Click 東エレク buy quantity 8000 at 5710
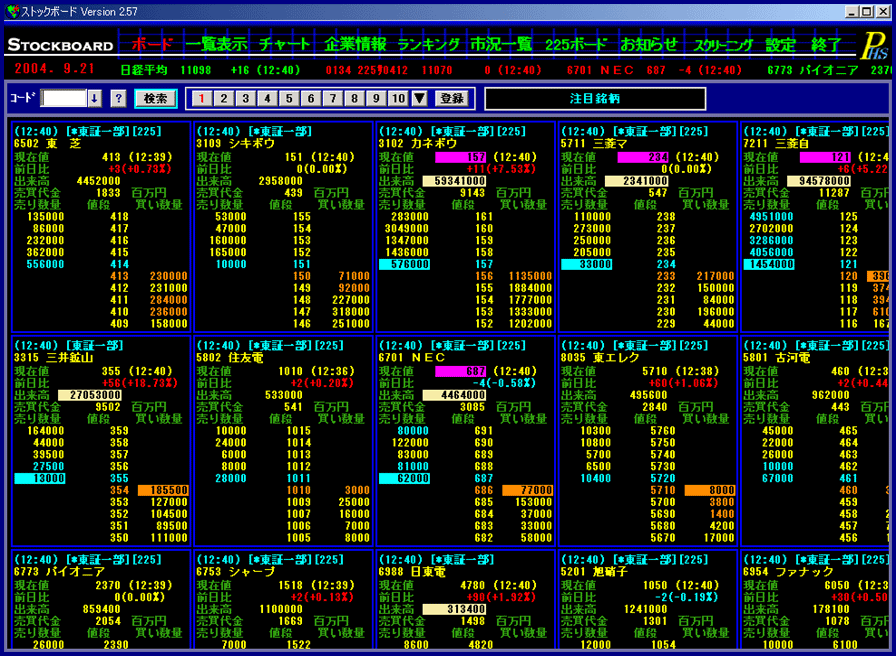This screenshot has width=896, height=656. [x=710, y=490]
